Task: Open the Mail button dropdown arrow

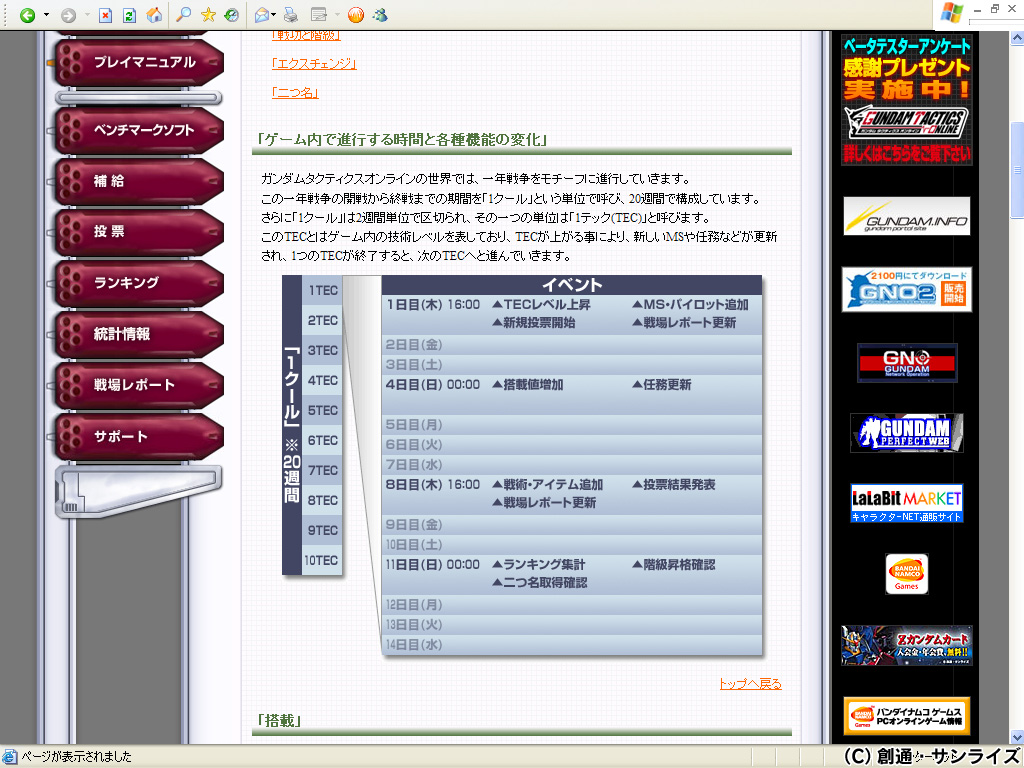Action: pyautogui.click(x=274, y=15)
